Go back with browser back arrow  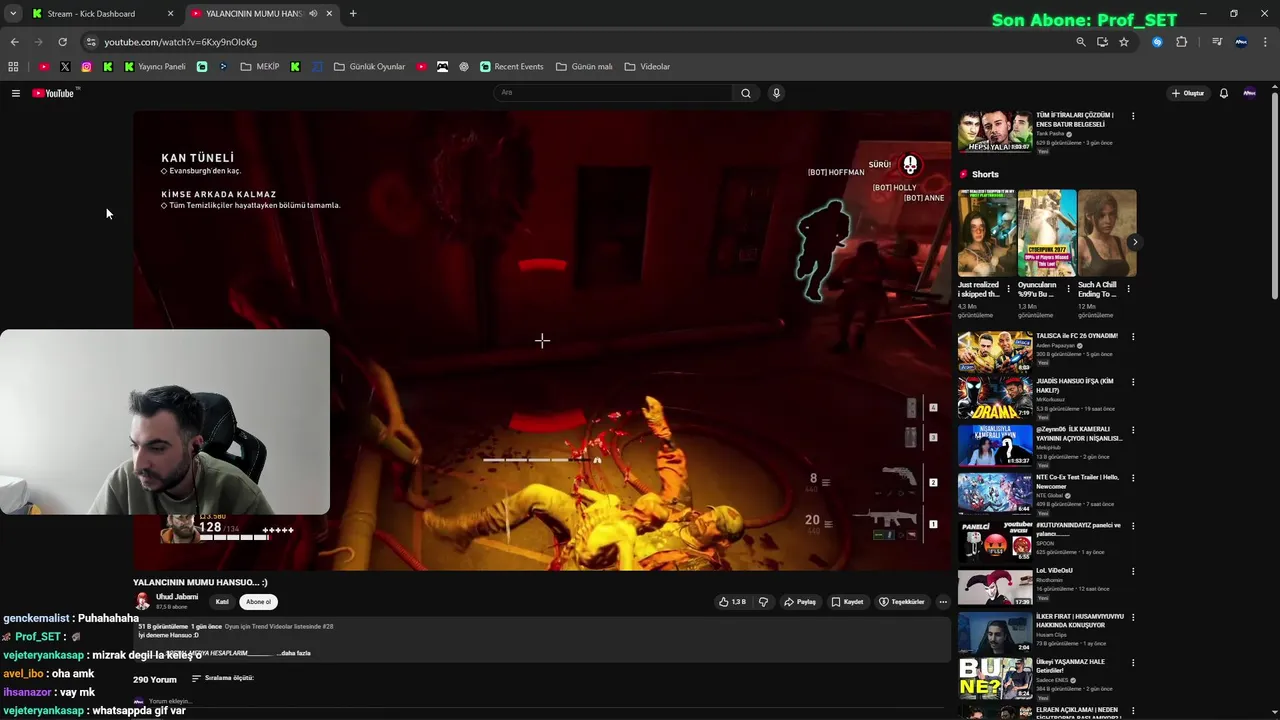click(14, 42)
